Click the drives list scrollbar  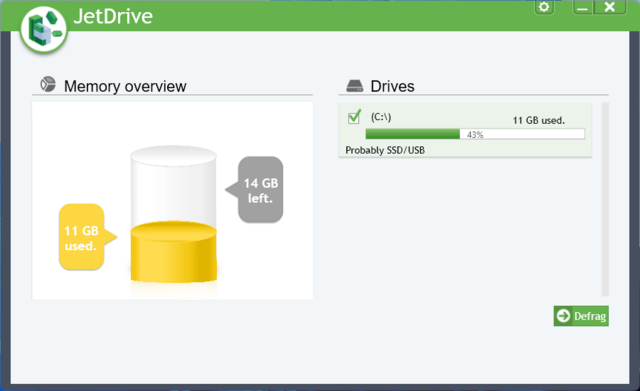click(x=605, y=200)
